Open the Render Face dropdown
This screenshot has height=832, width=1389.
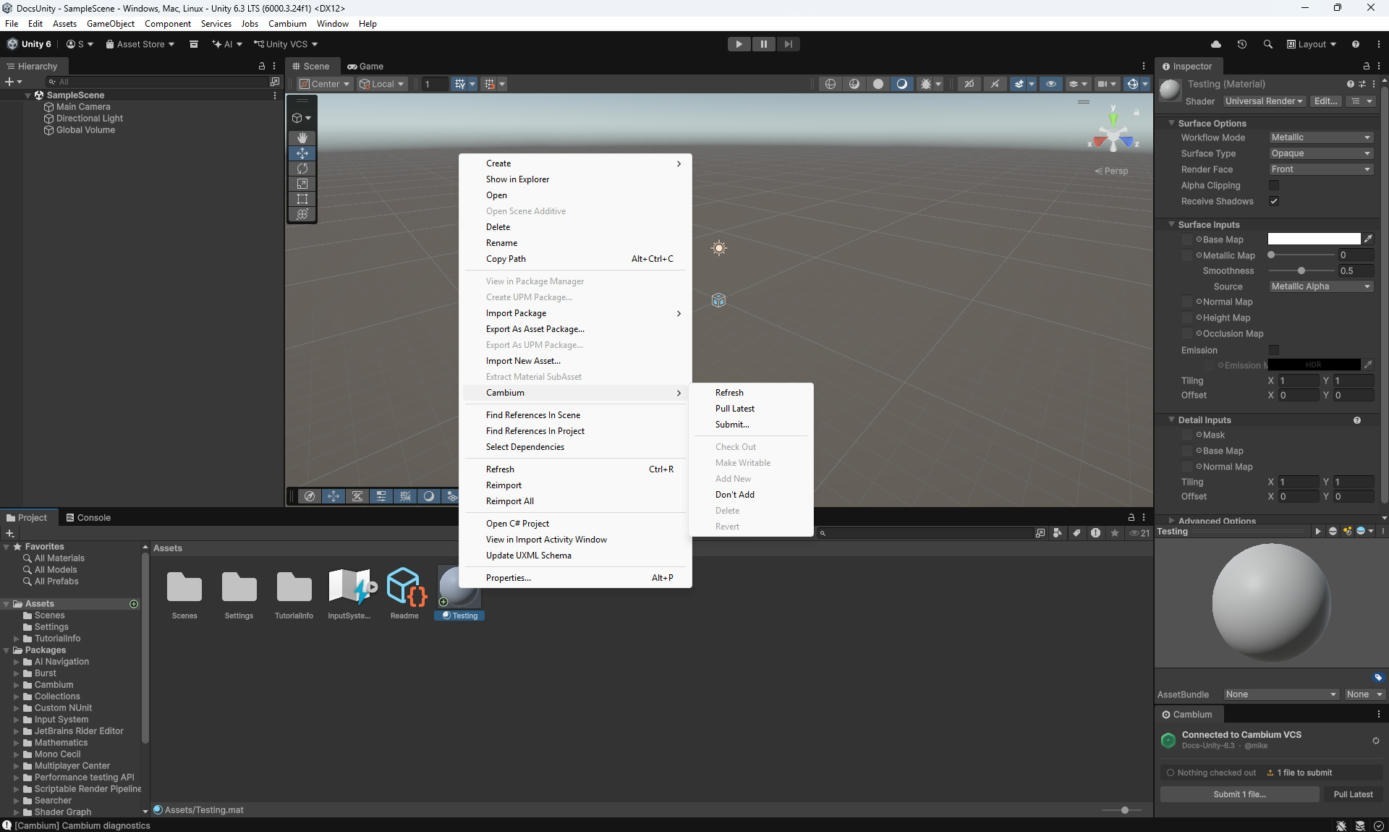tap(1321, 169)
